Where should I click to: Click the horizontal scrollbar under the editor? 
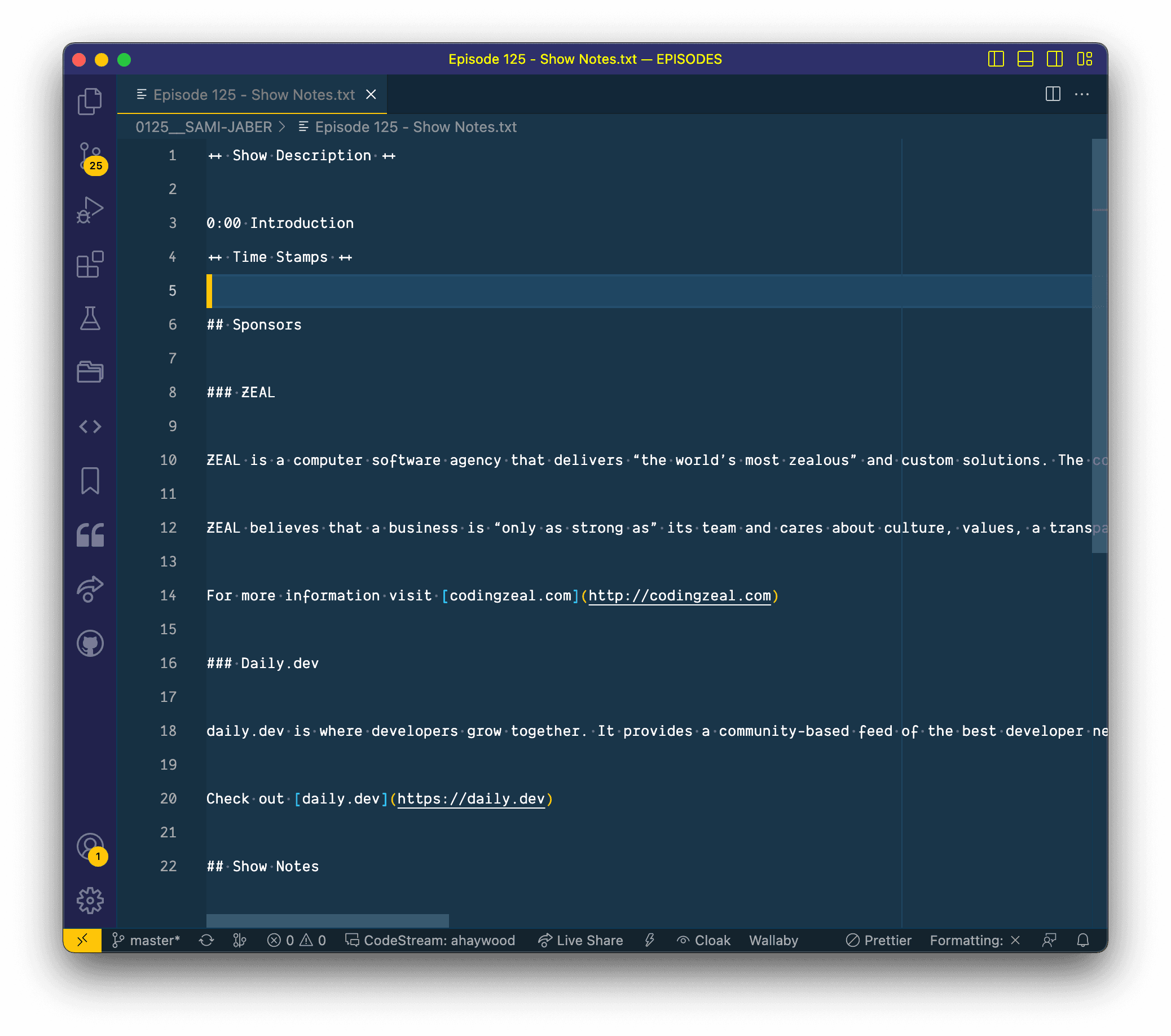pos(328,920)
